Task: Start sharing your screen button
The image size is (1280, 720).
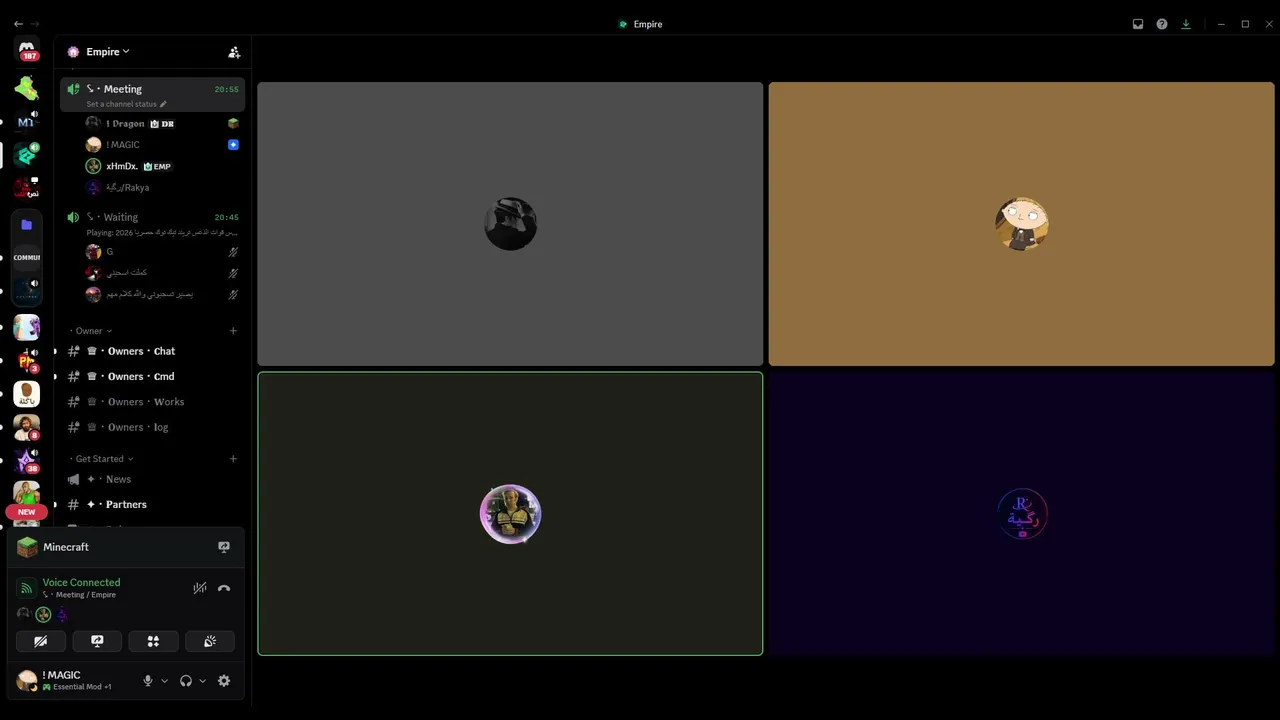Action: tap(97, 641)
